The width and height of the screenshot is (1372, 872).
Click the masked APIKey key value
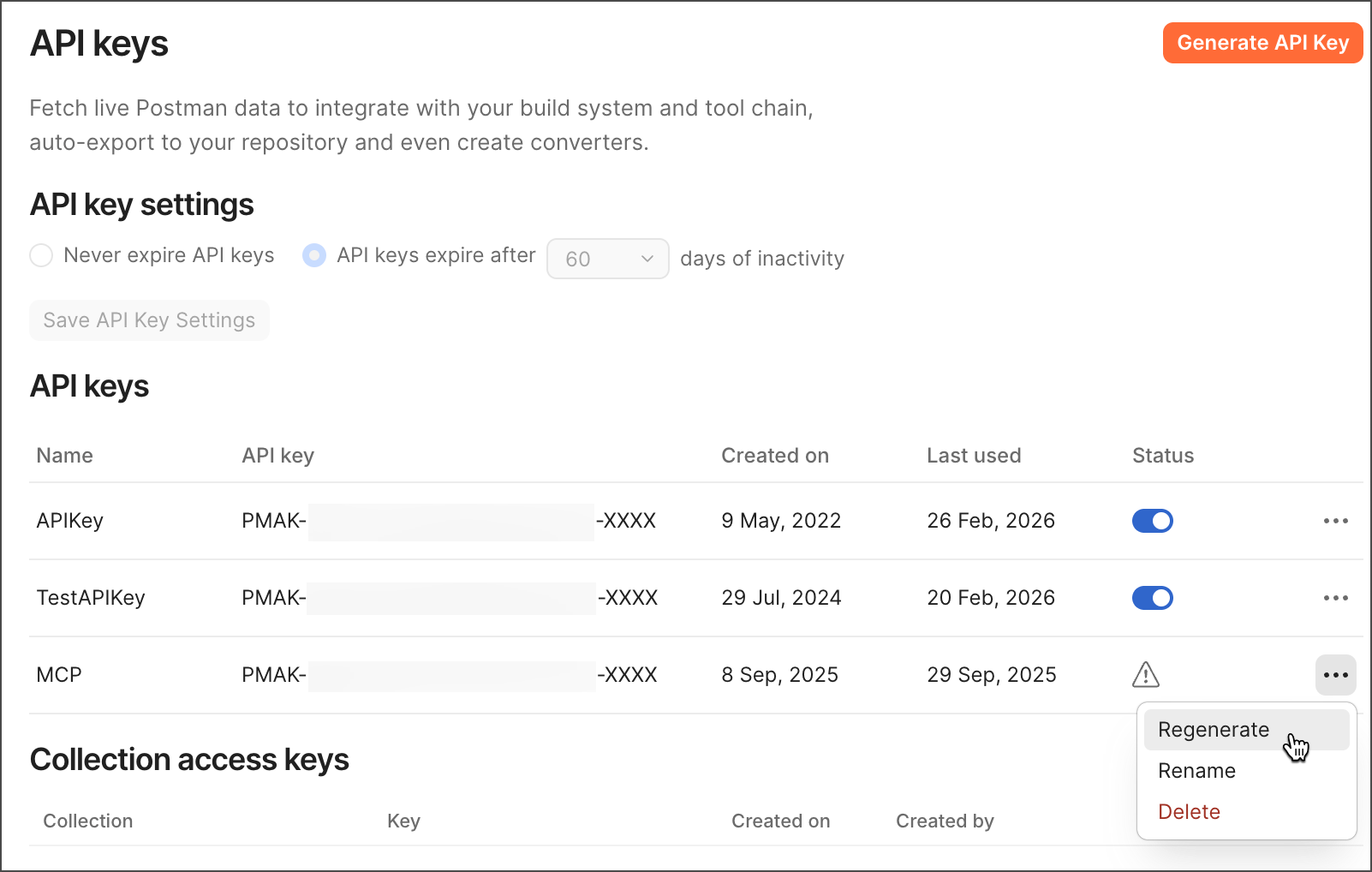click(x=450, y=521)
